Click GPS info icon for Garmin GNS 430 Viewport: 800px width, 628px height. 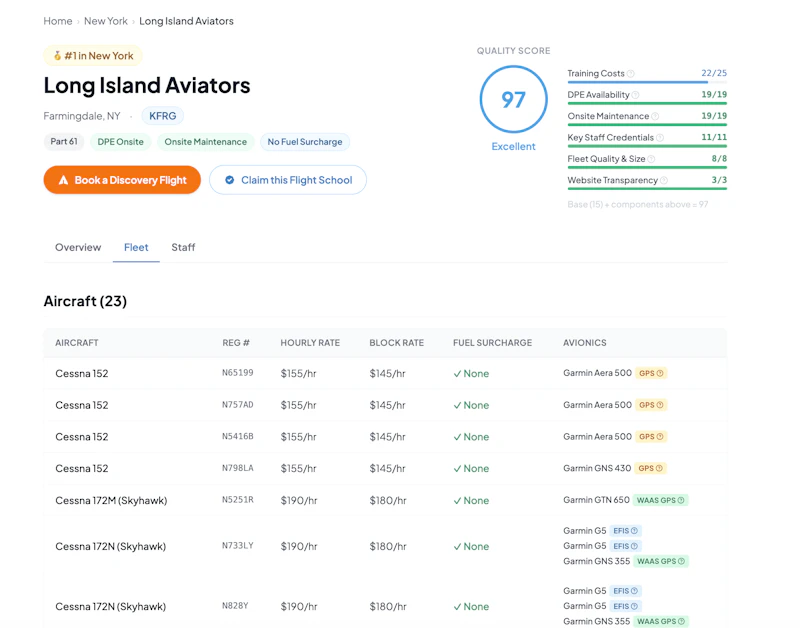point(659,468)
